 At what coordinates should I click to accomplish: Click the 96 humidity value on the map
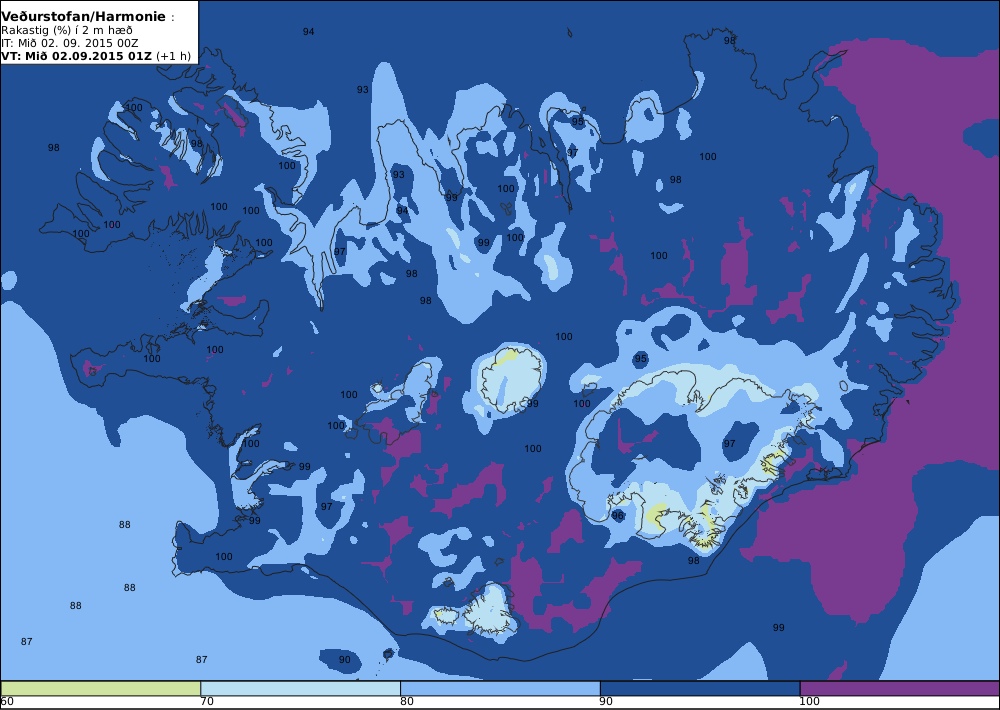(617, 515)
